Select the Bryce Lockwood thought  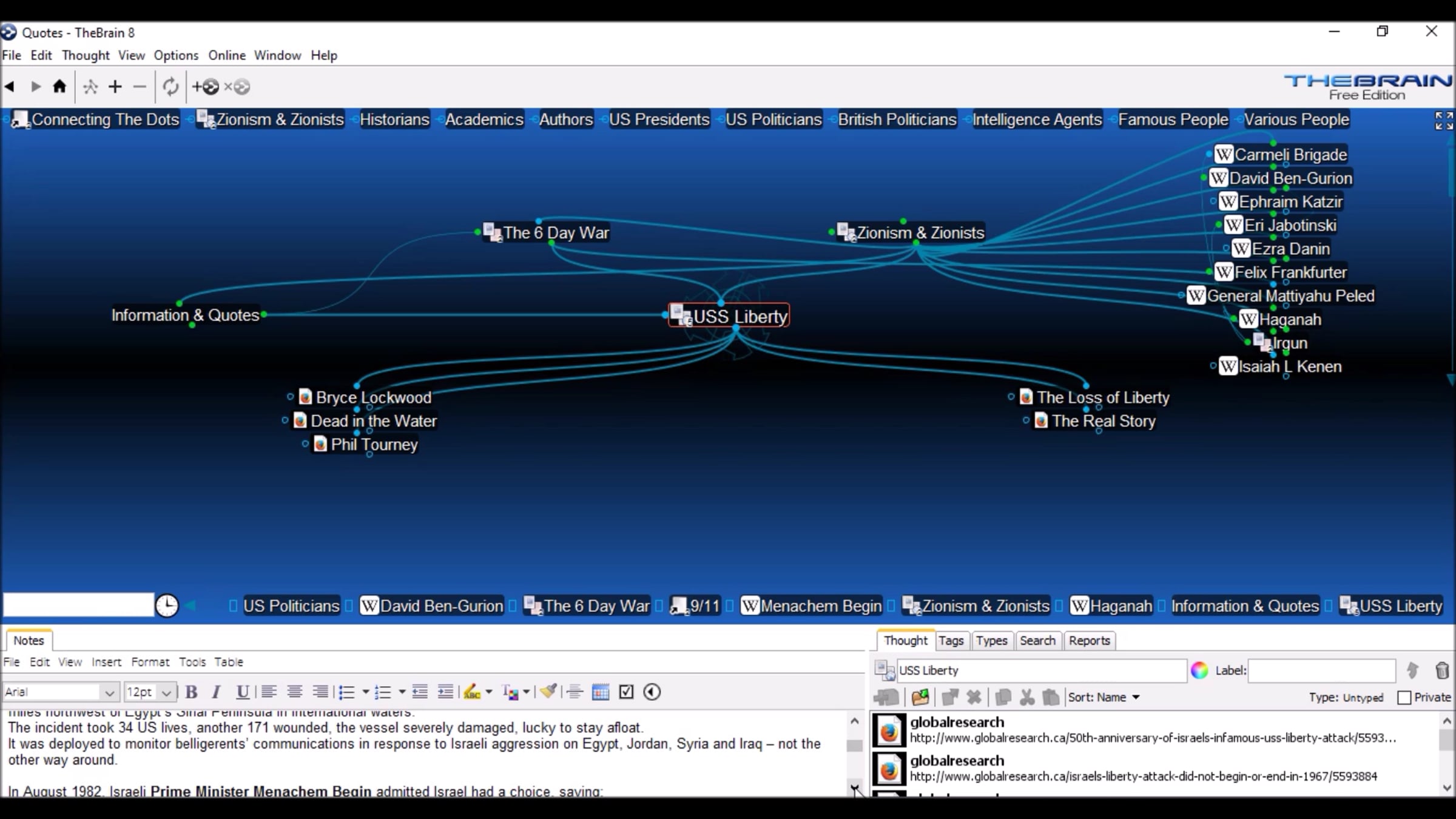point(373,397)
